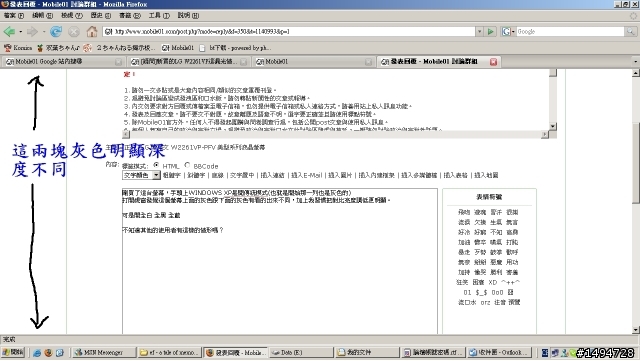The image size is (640, 361).
Task: Open the 檢視 (View) menu
Action: [72, 16]
